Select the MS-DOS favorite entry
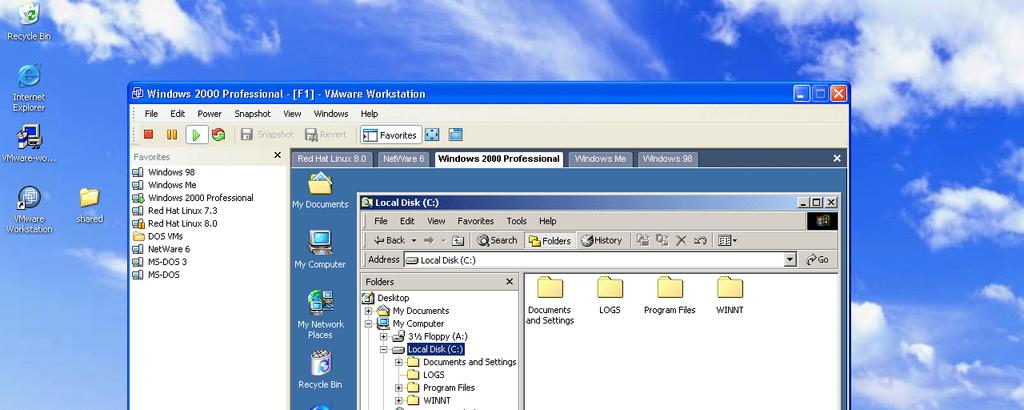The image size is (1024, 410). pyautogui.click(x=156, y=275)
